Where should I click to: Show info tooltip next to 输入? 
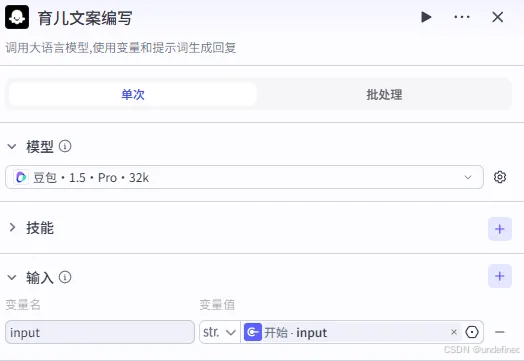coord(65,277)
